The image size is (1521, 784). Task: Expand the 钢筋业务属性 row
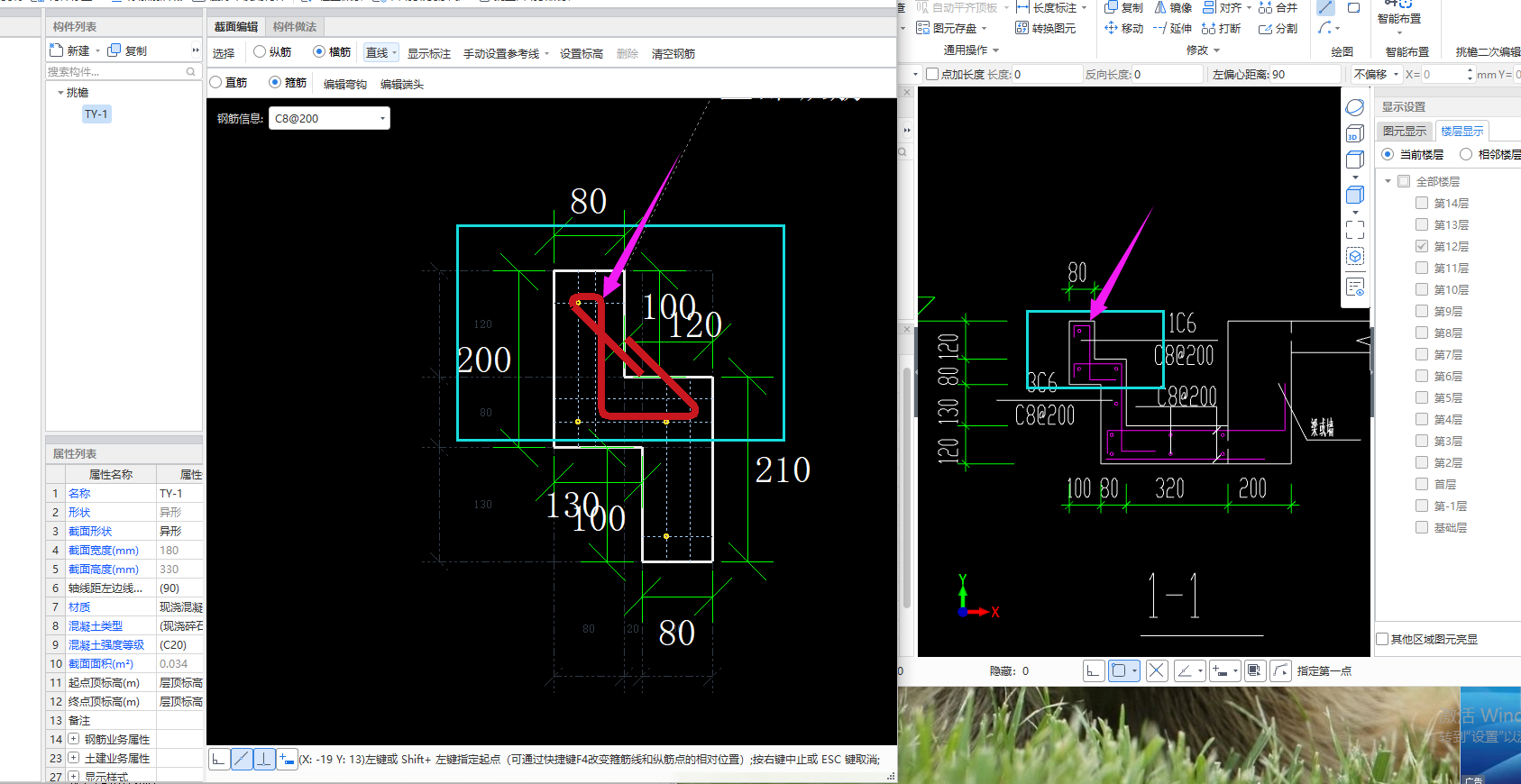(74, 739)
